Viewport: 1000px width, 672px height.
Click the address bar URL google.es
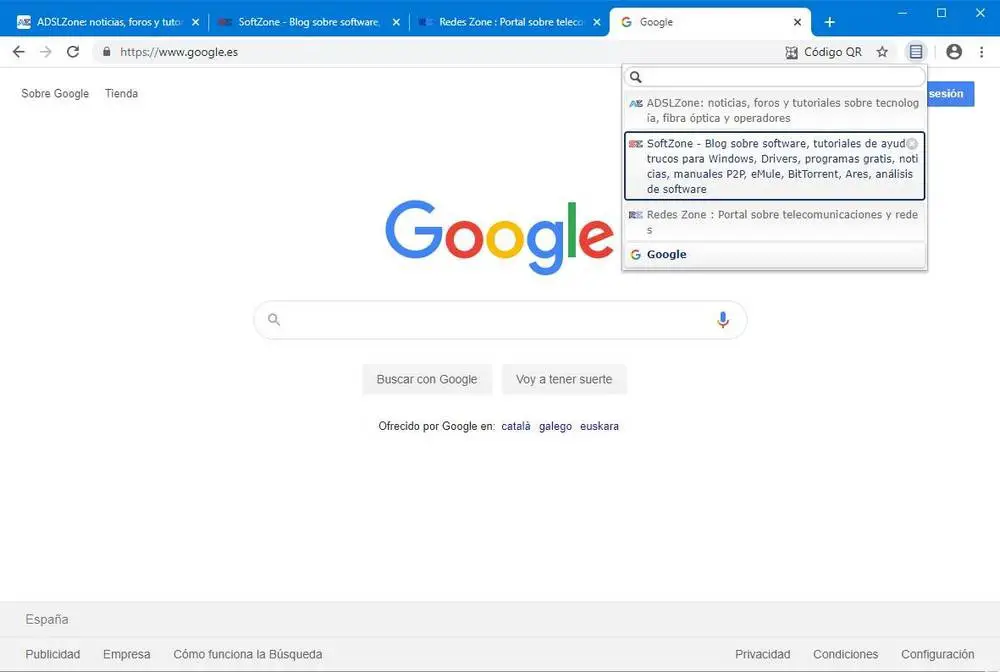pyautogui.click(x=179, y=52)
